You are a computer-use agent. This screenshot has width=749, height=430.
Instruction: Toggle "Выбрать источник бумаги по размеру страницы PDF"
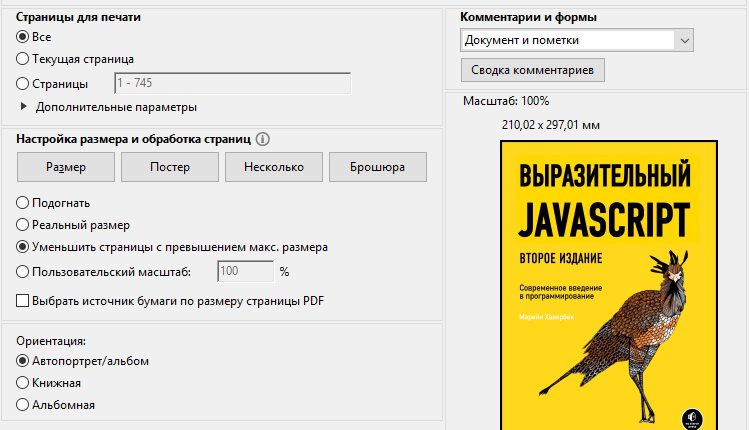[22, 301]
